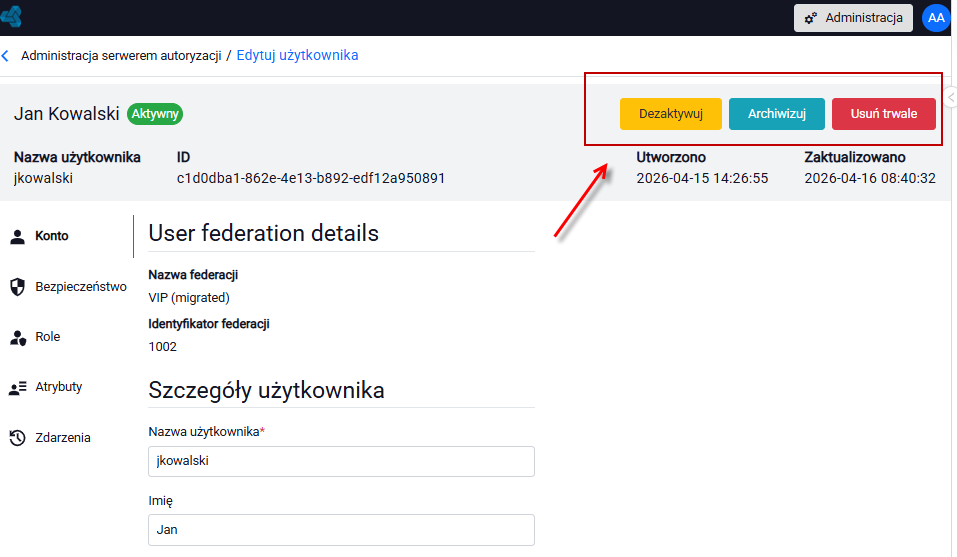The image size is (957, 557).
Task: Click the jkowalski username value in header
Action: click(43, 178)
